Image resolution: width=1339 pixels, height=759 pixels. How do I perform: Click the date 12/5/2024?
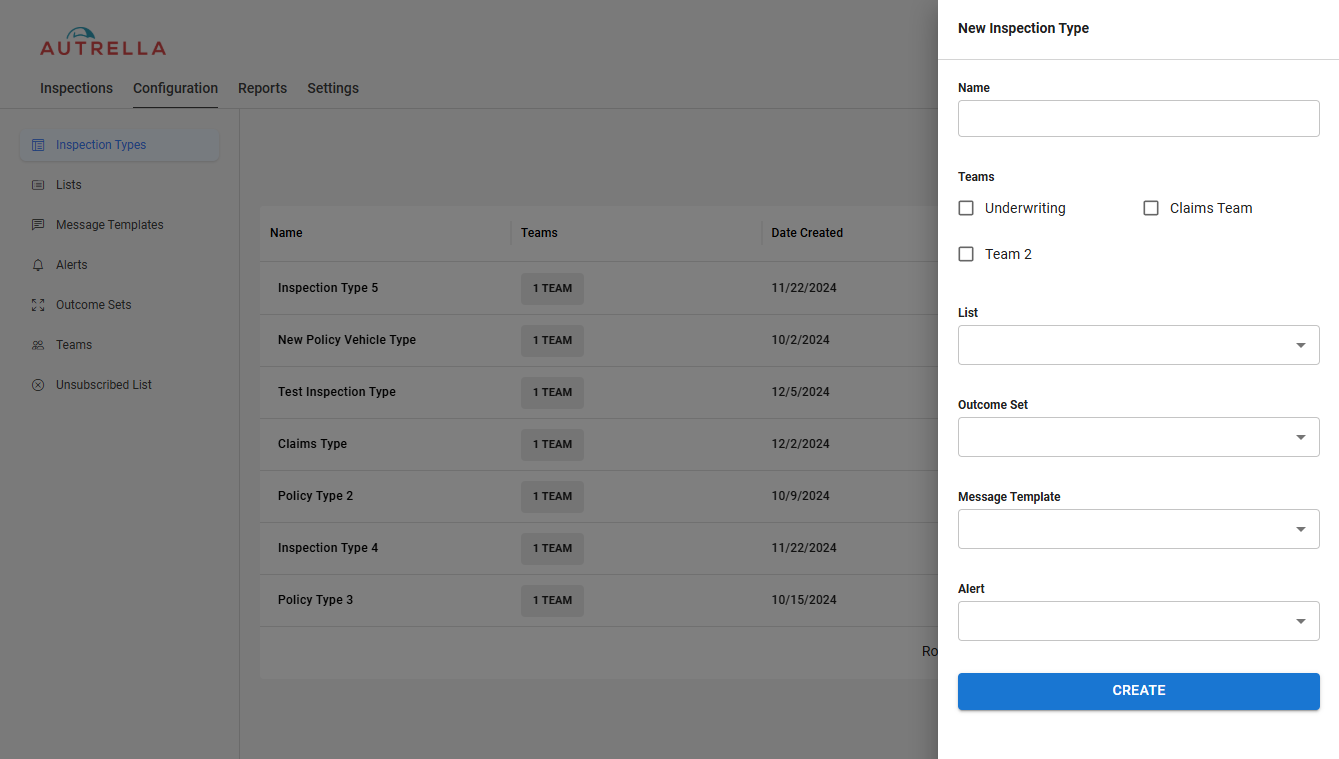[x=800, y=392]
